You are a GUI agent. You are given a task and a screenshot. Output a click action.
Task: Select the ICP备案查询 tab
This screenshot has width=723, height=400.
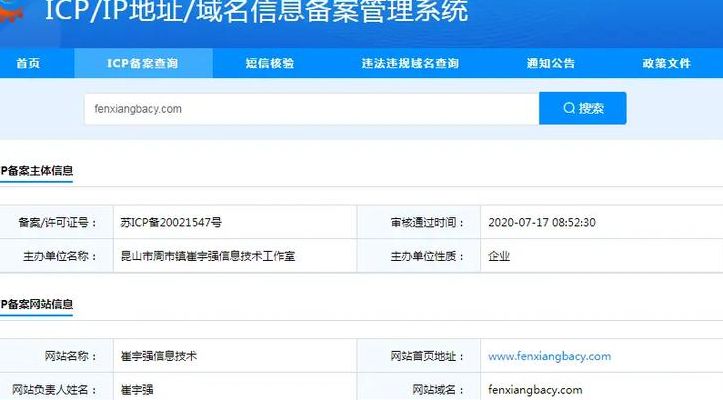pyautogui.click(x=143, y=63)
